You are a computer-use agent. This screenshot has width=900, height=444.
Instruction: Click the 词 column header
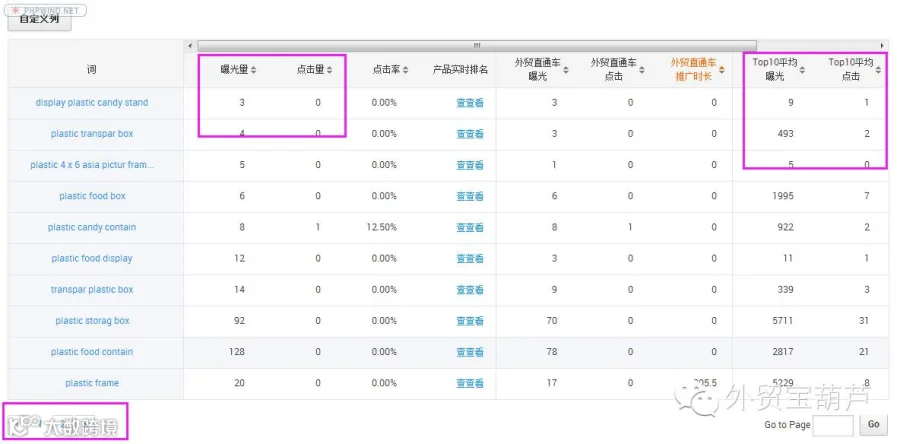[92, 70]
